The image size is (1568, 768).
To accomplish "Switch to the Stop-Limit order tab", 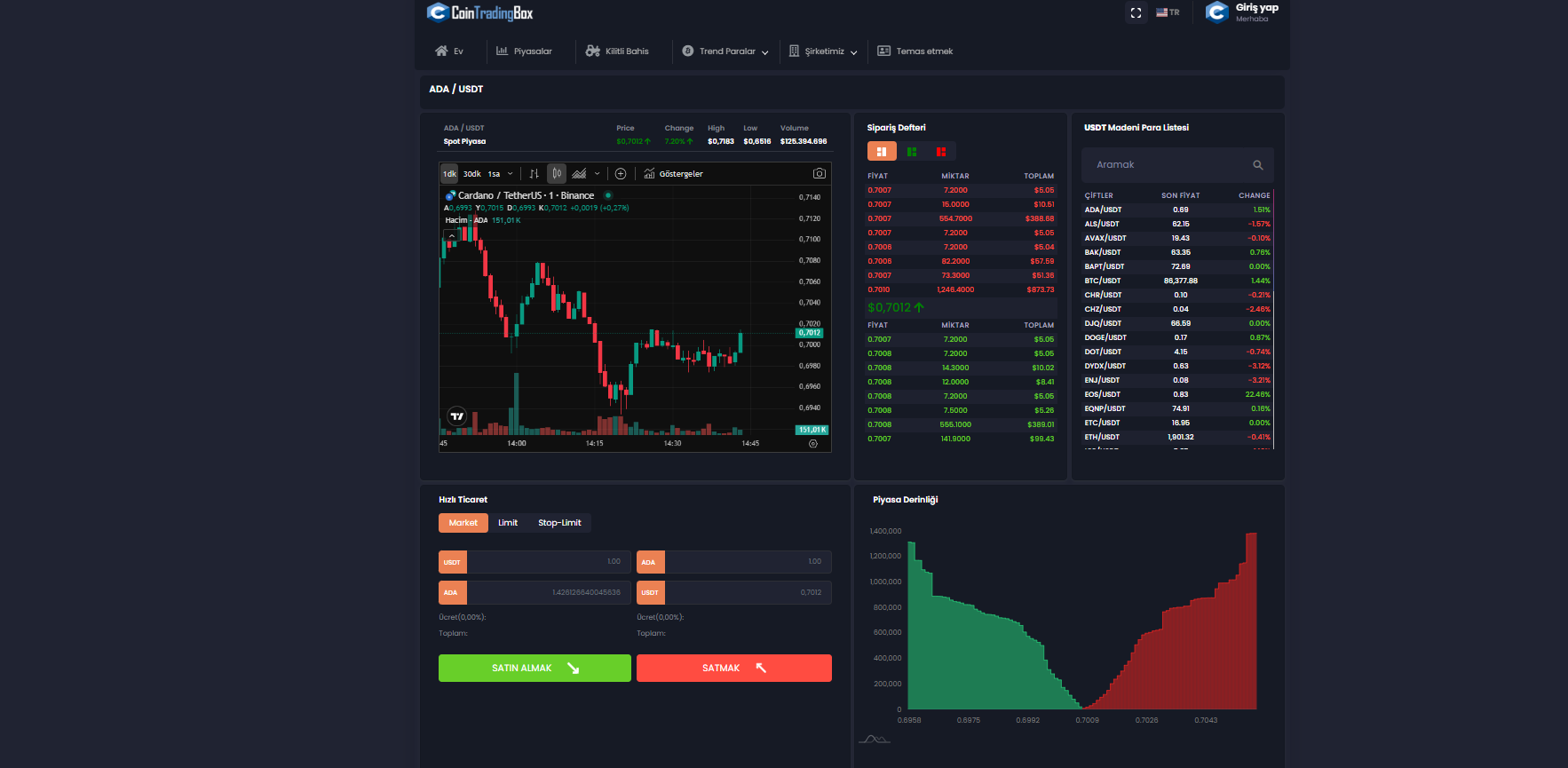I will point(559,523).
